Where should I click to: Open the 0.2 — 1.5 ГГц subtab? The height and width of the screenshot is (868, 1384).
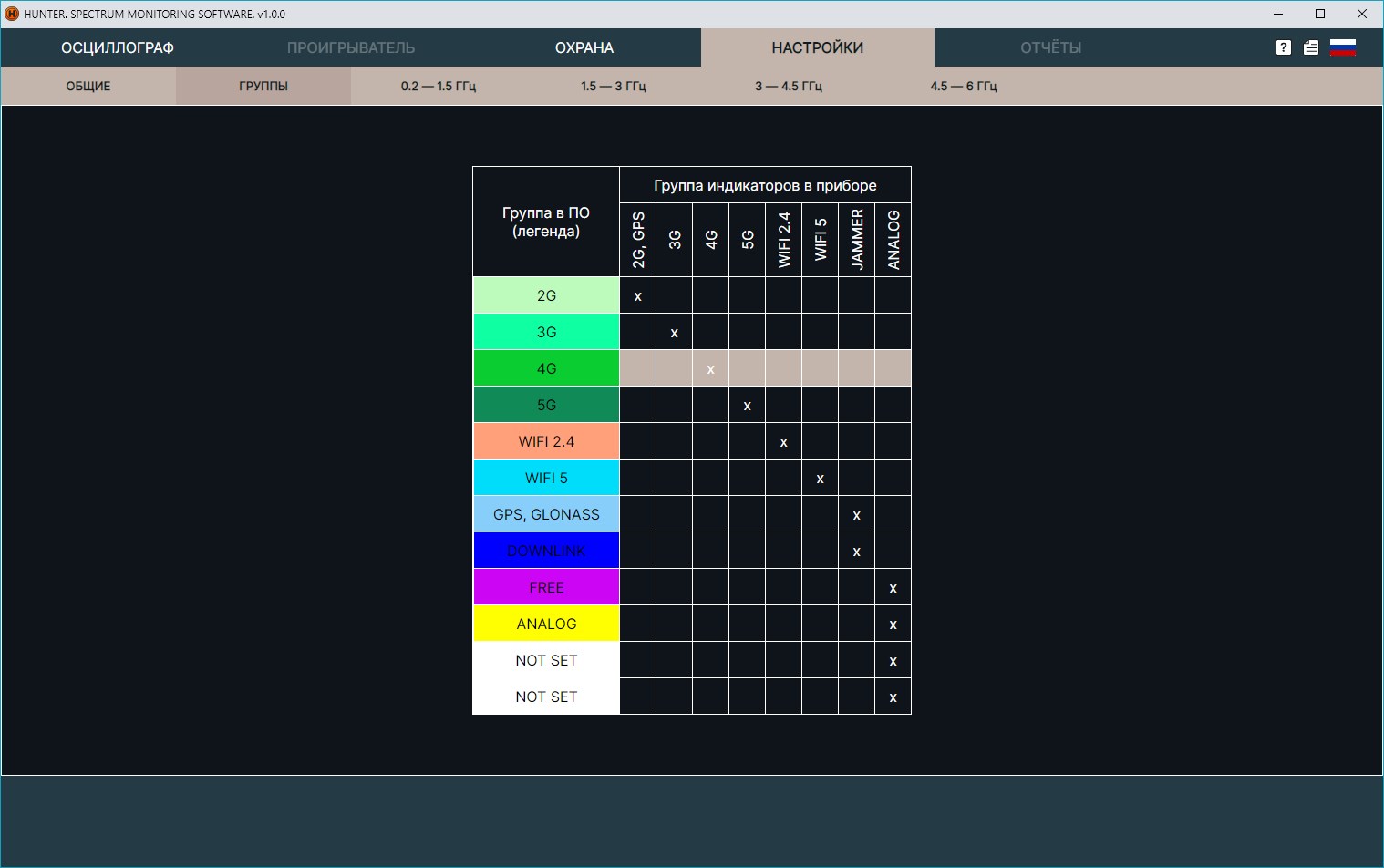[439, 86]
